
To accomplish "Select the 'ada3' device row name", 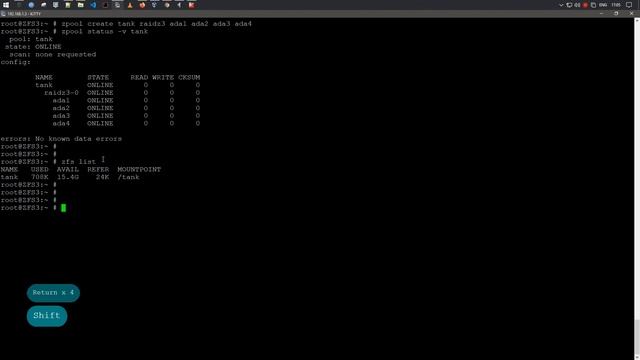I will pos(61,116).
